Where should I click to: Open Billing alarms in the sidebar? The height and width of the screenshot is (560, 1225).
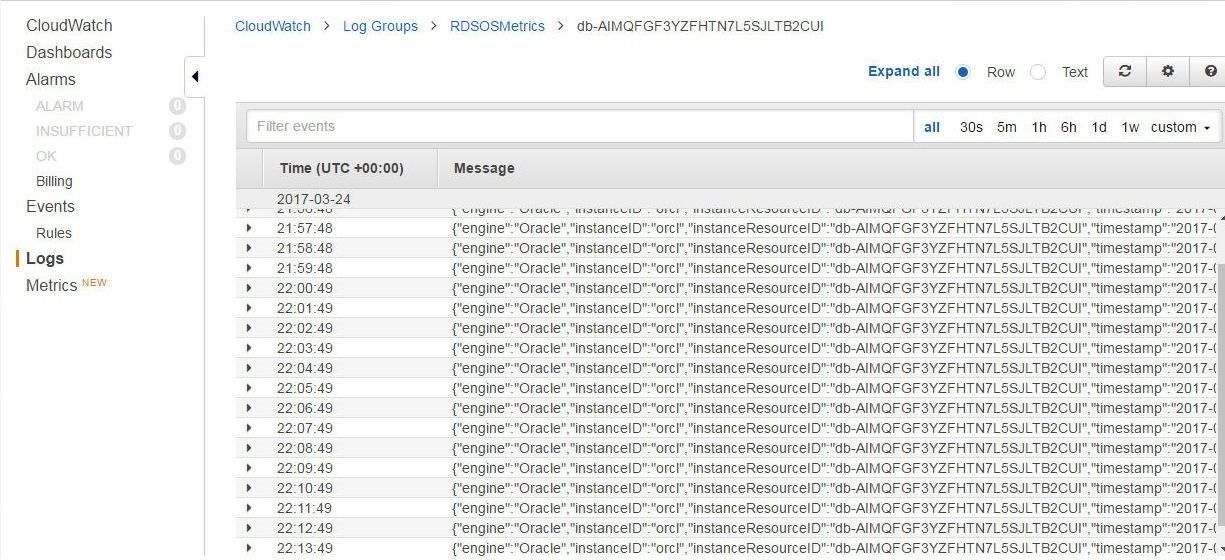(x=54, y=181)
